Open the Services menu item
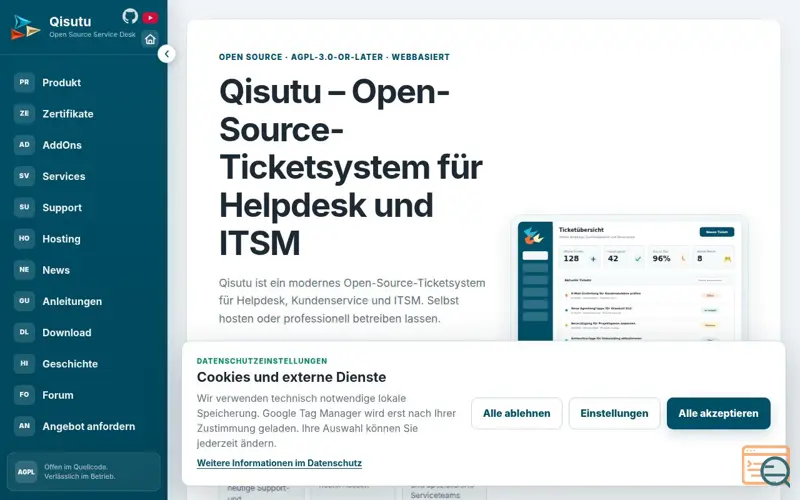The width and height of the screenshot is (800, 500). 84,176
